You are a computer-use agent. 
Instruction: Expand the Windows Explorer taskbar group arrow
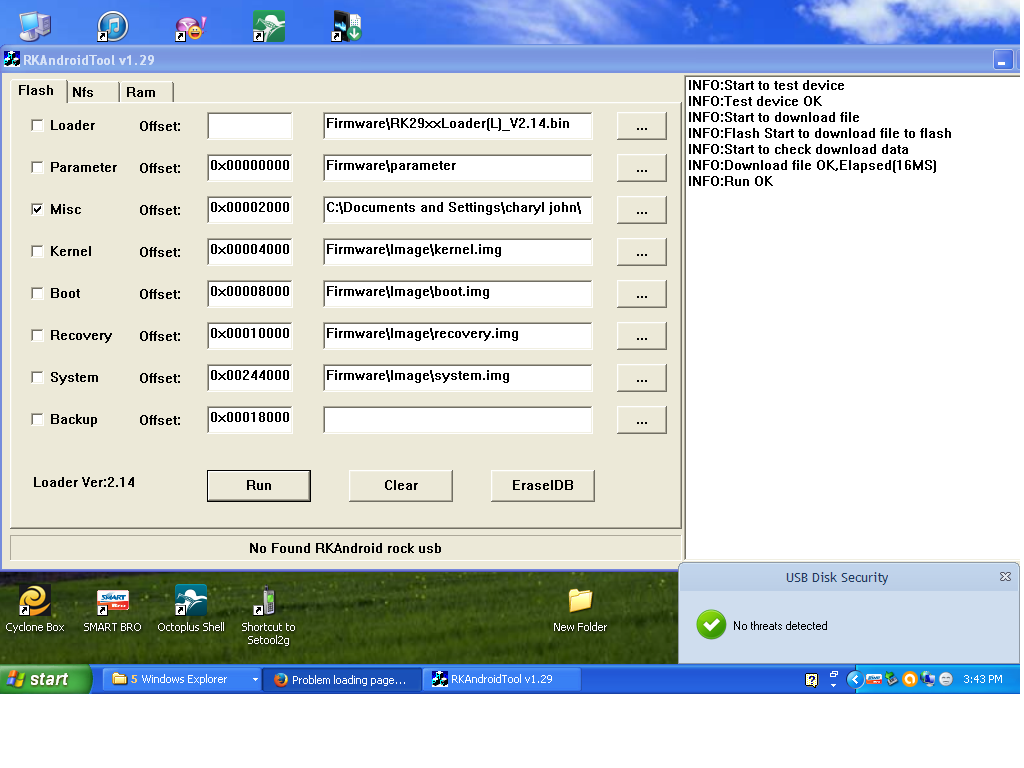click(255, 680)
